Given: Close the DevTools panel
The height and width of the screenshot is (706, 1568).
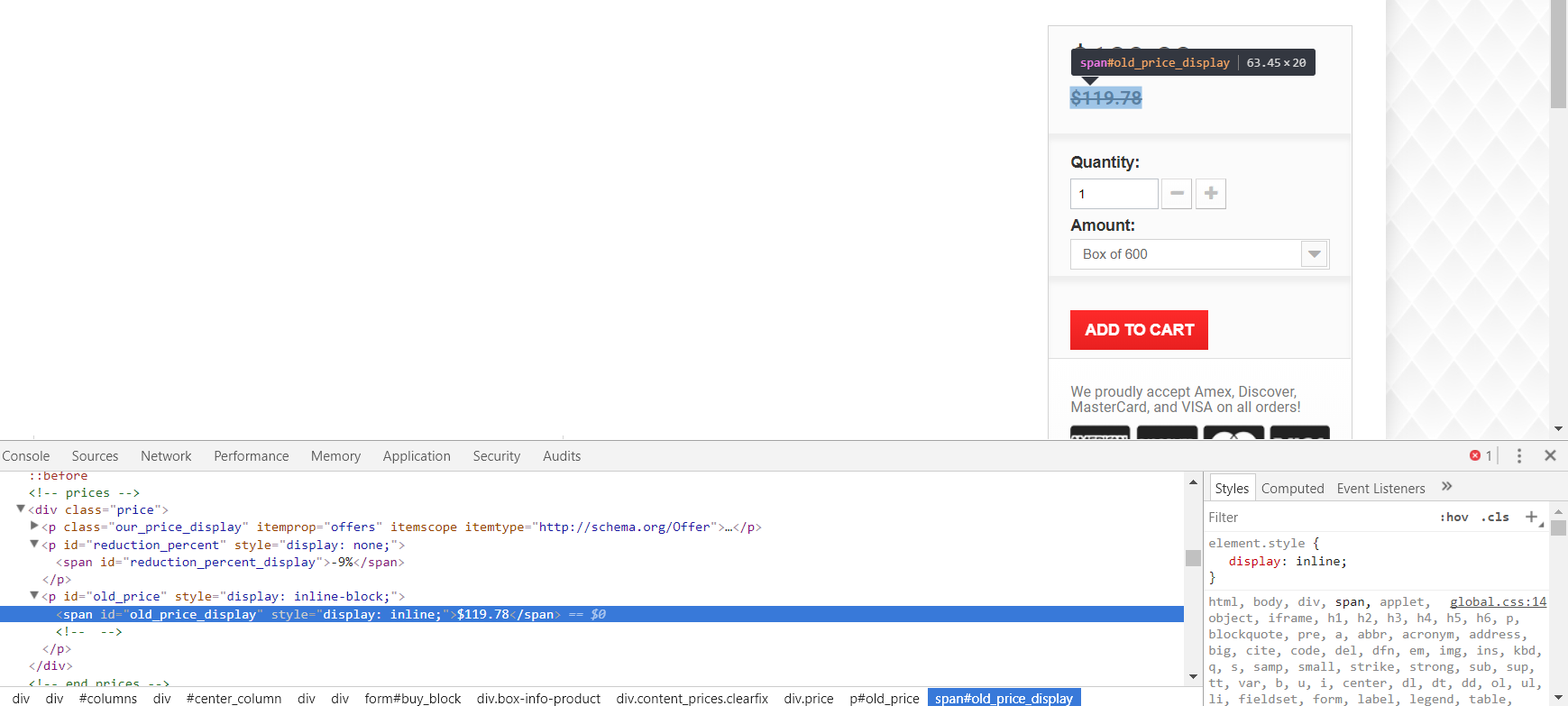Looking at the screenshot, I should click(1550, 455).
